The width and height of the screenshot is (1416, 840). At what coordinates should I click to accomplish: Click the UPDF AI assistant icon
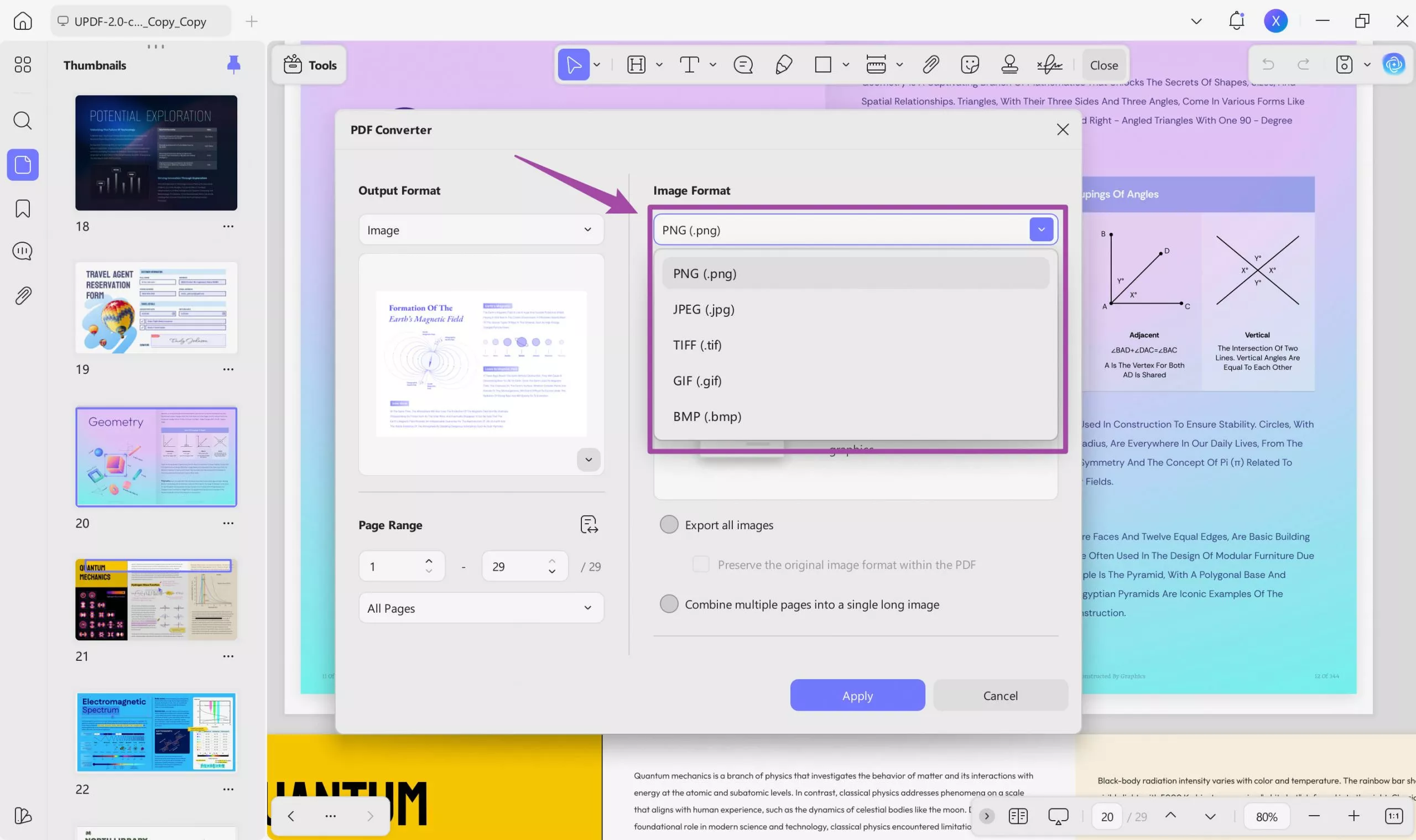pos(1393,65)
